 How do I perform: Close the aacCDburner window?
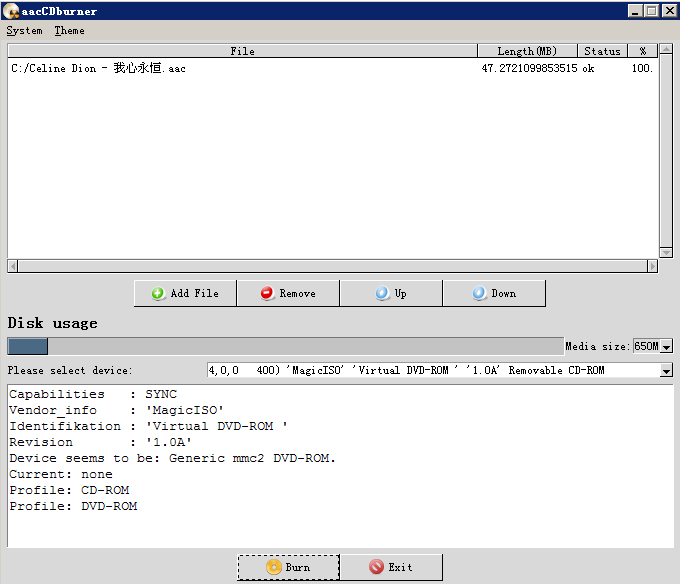click(x=669, y=11)
